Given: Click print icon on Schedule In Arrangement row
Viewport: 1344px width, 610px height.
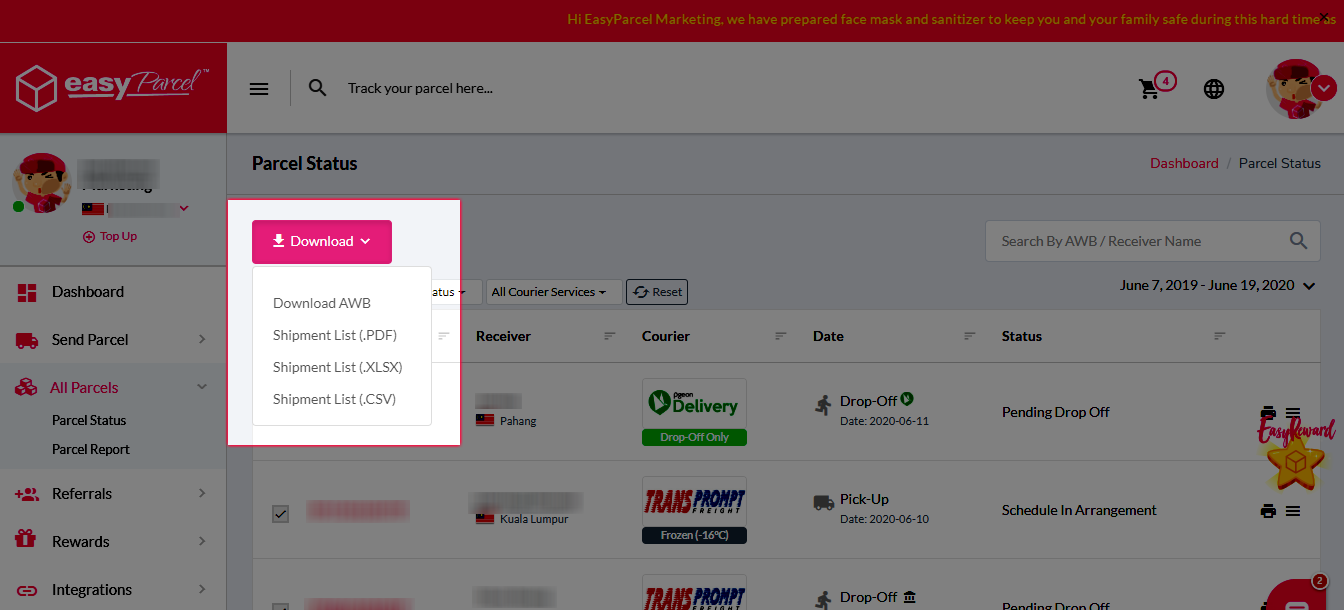Looking at the screenshot, I should [x=1268, y=510].
